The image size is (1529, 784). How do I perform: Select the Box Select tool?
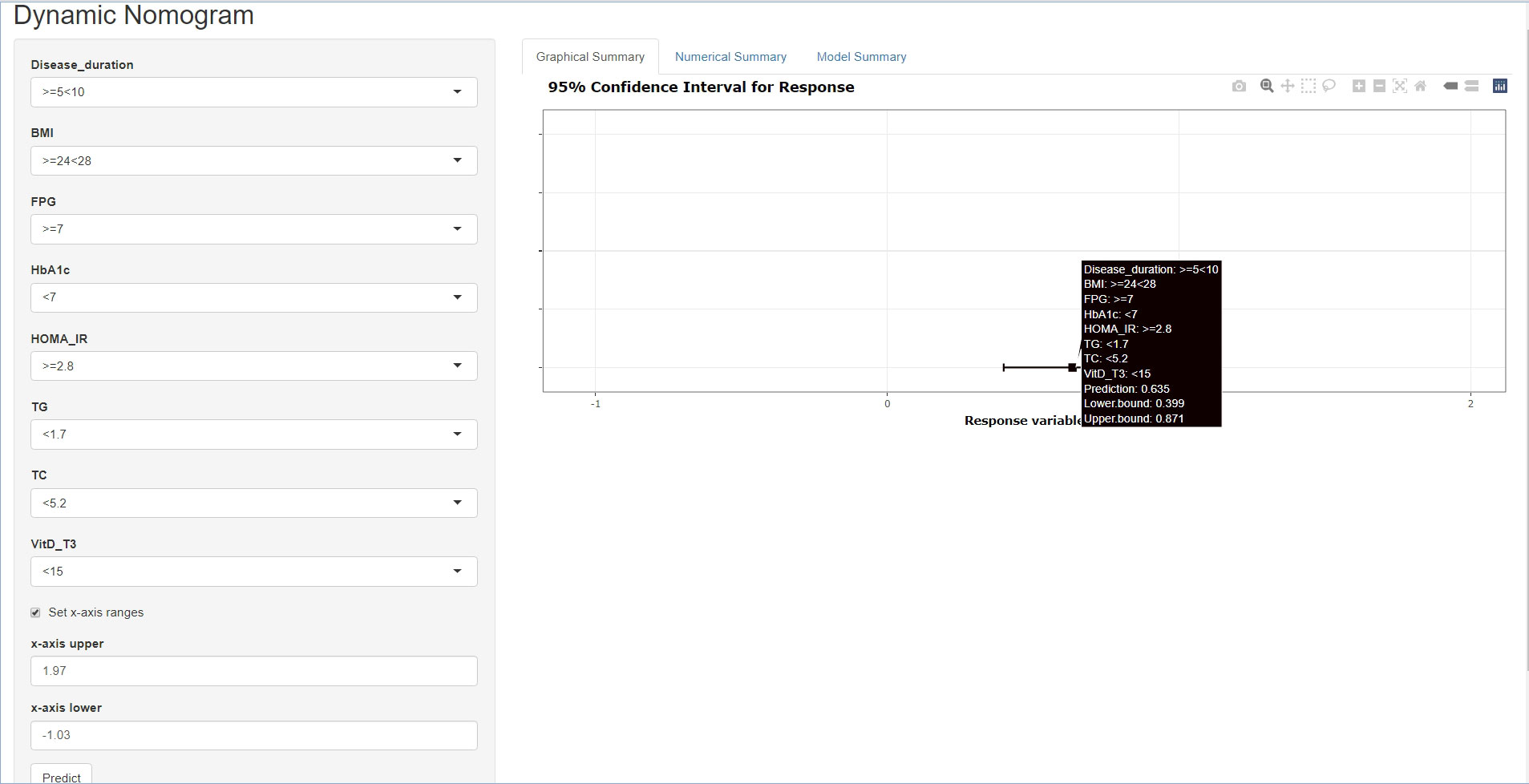coord(1309,86)
